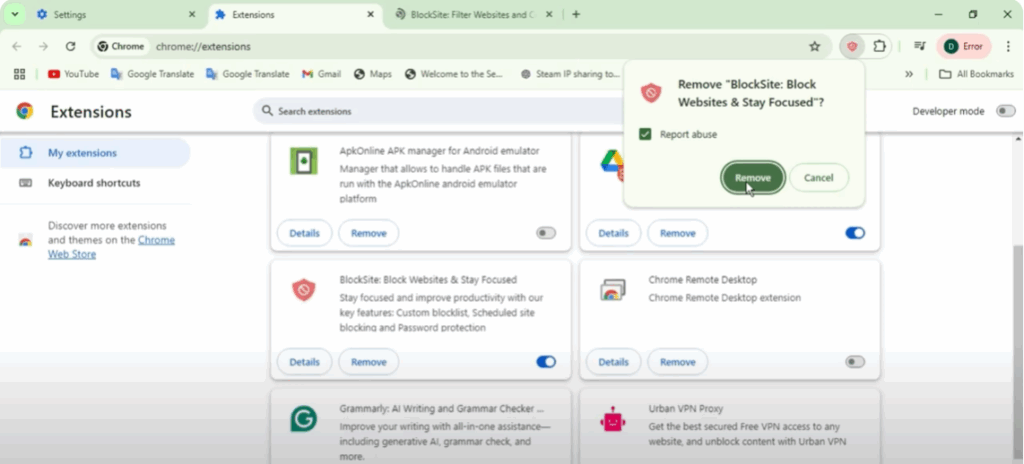Screen dimensions: 1024x464
Task: Select the Extensions browser tab
Action: point(295,14)
